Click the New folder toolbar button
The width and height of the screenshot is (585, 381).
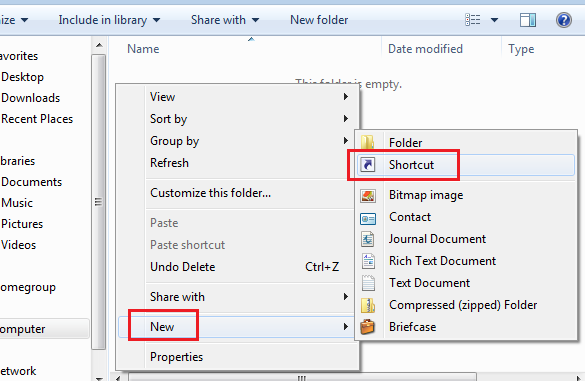point(319,20)
